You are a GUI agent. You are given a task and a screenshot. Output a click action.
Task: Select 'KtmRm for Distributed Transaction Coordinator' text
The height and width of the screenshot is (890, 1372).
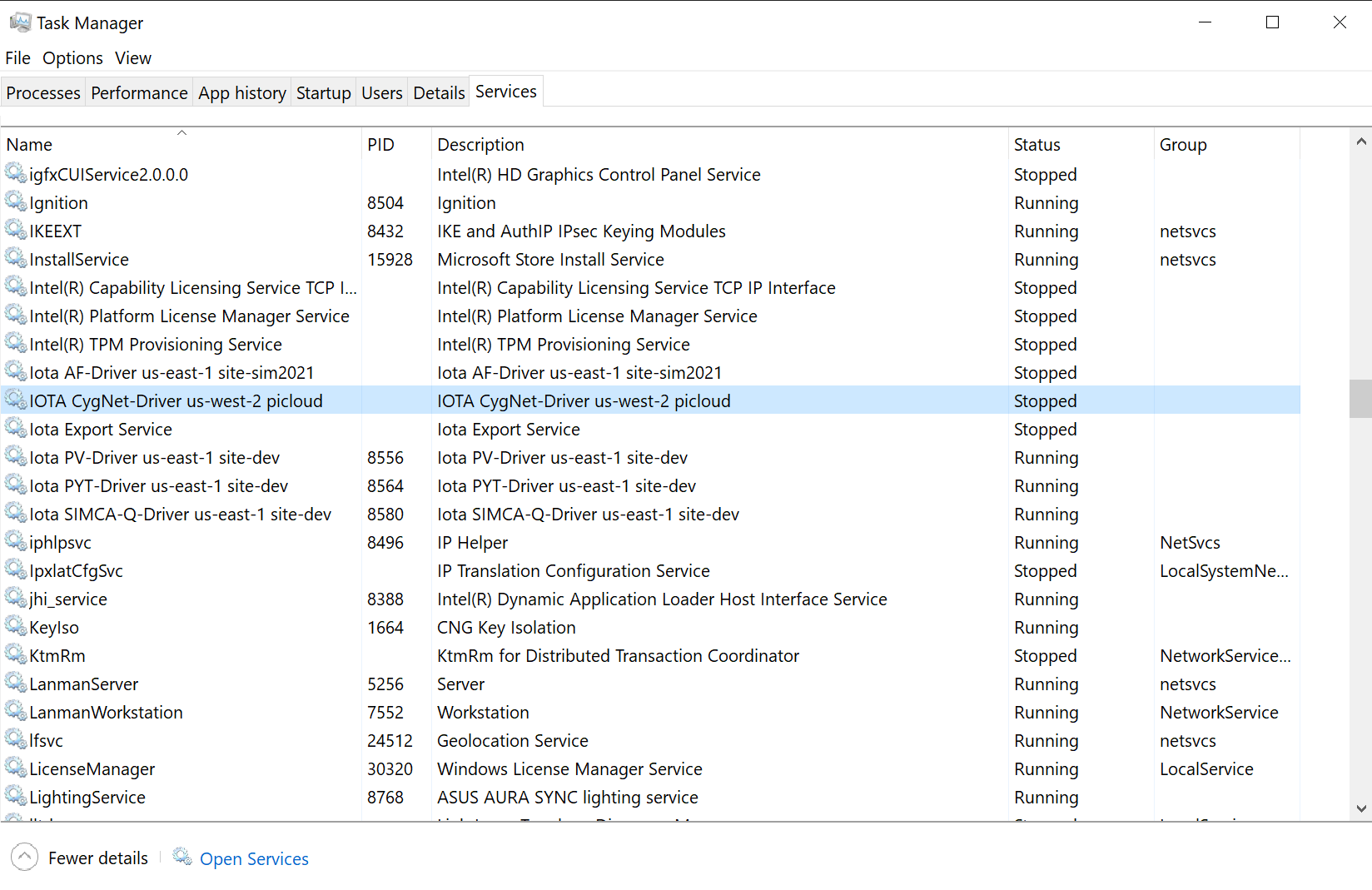pos(618,656)
